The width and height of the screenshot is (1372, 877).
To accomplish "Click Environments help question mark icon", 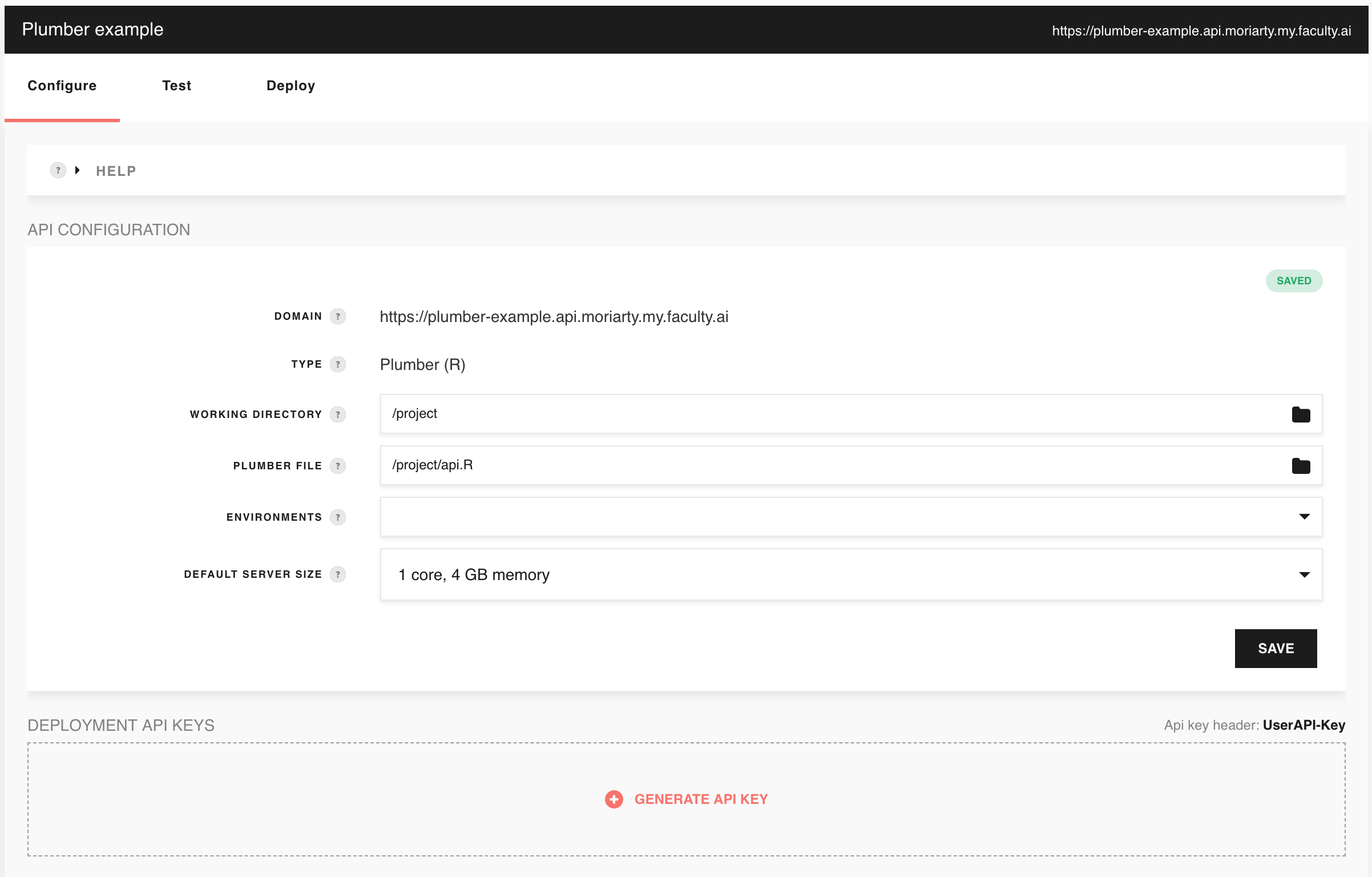I will pos(338,517).
